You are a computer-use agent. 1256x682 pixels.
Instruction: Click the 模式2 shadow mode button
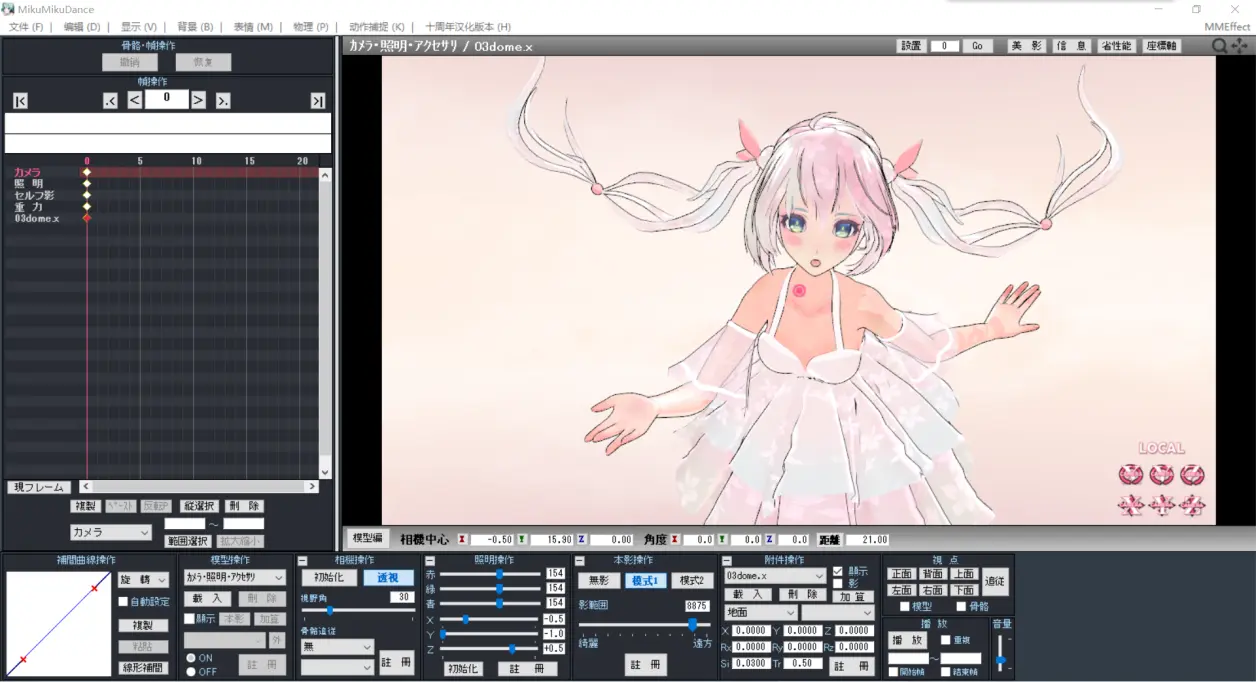click(692, 580)
